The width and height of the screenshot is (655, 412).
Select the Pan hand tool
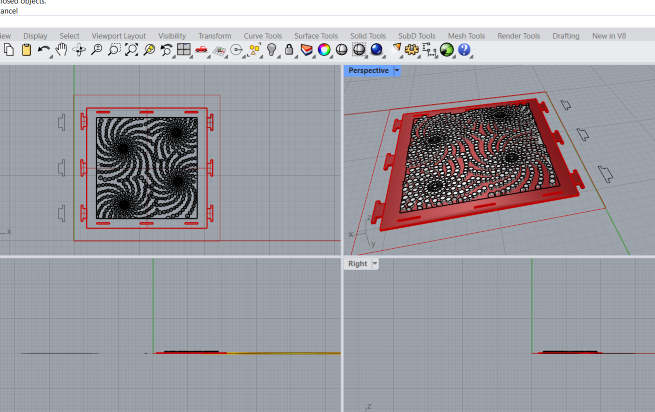(x=61, y=49)
